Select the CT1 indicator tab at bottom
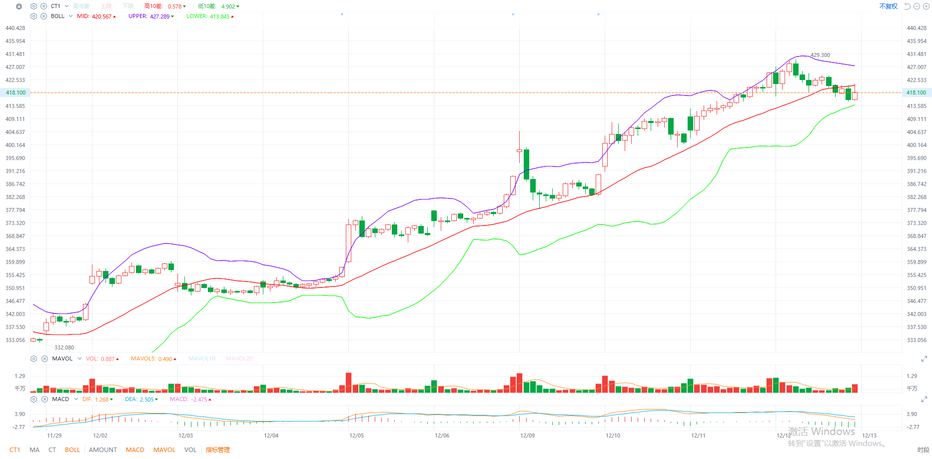This screenshot has height=459, width=932. click(14, 450)
